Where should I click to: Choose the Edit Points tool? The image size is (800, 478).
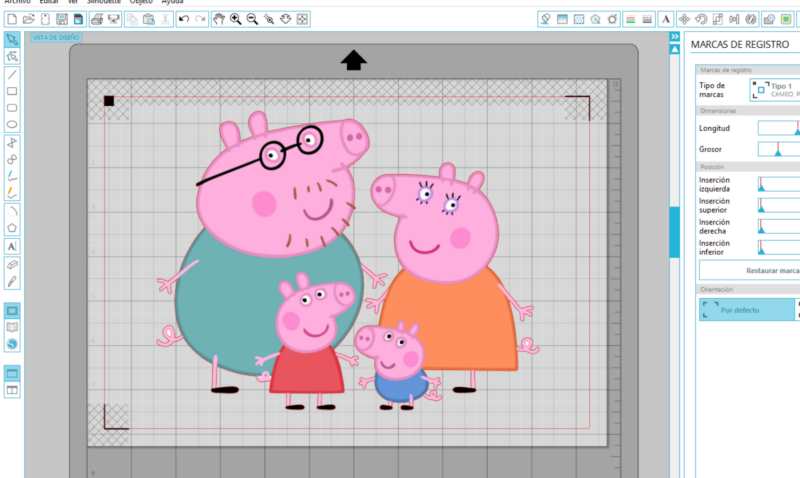(x=12, y=56)
